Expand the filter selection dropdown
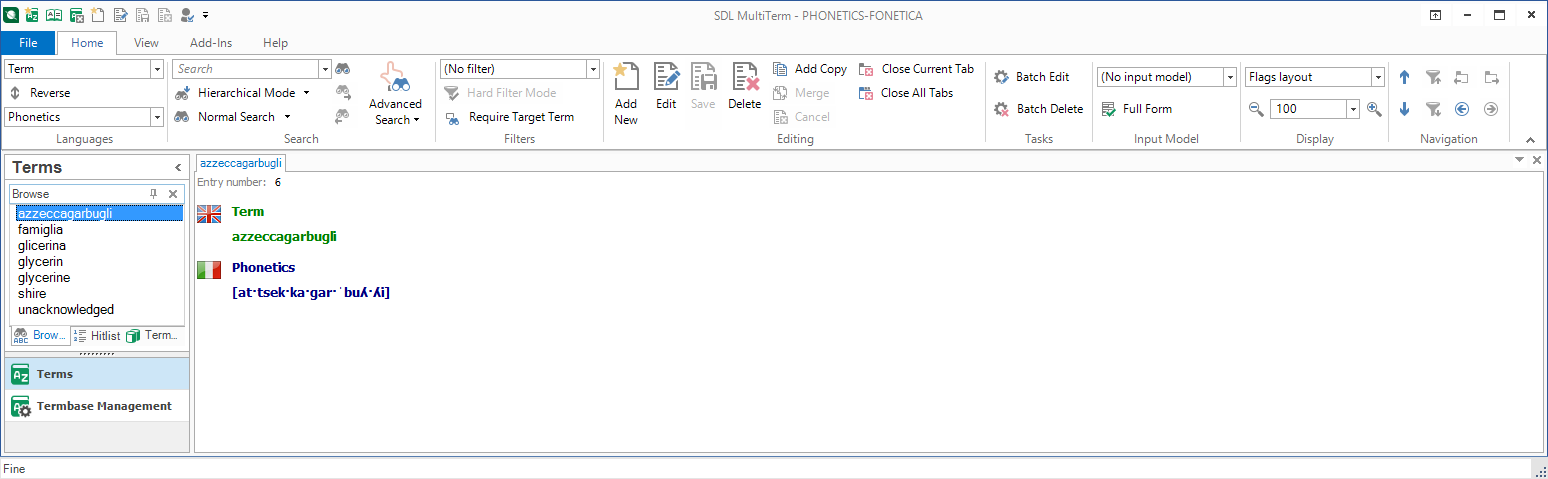 [592, 69]
